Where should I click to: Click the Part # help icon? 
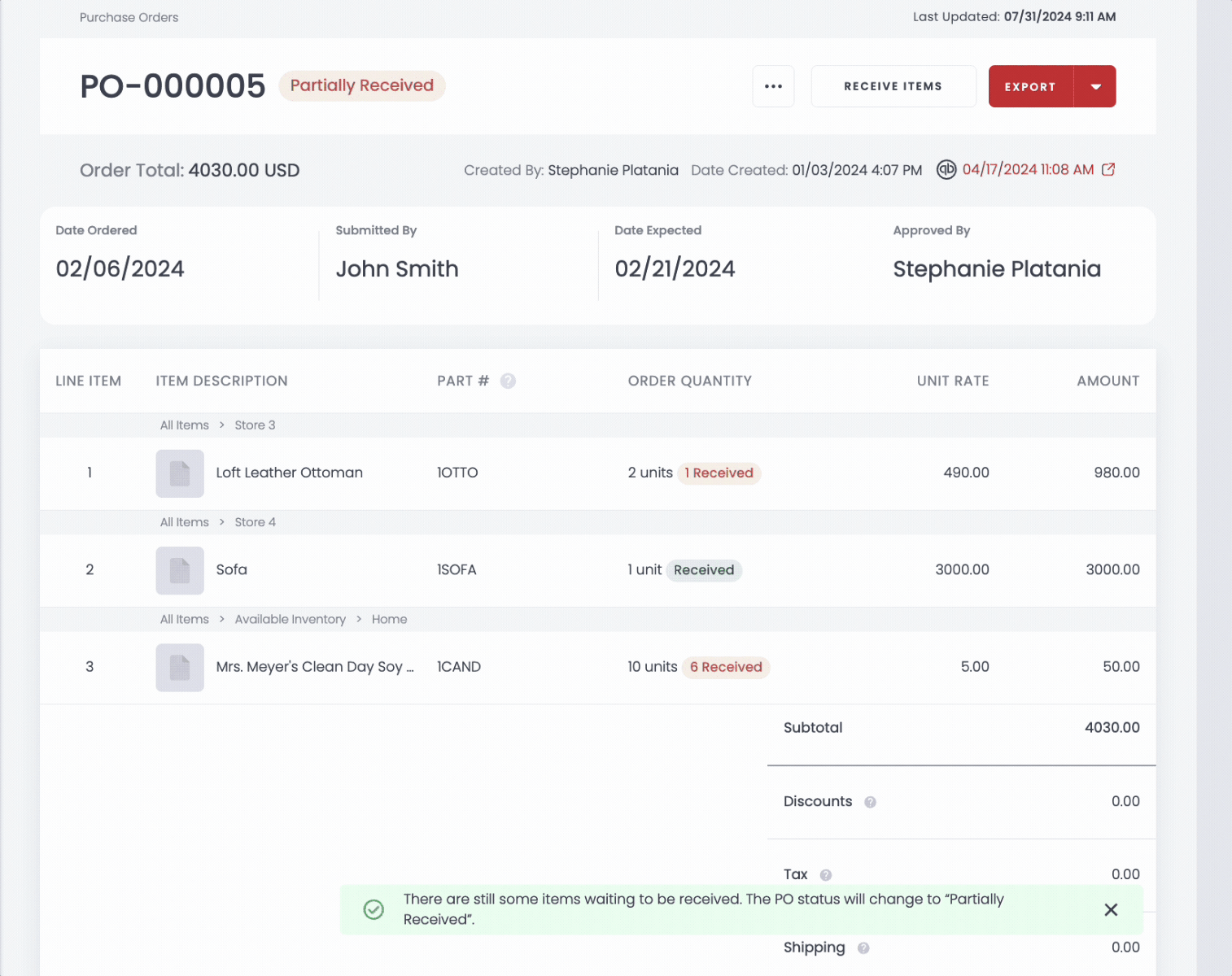coord(508,381)
